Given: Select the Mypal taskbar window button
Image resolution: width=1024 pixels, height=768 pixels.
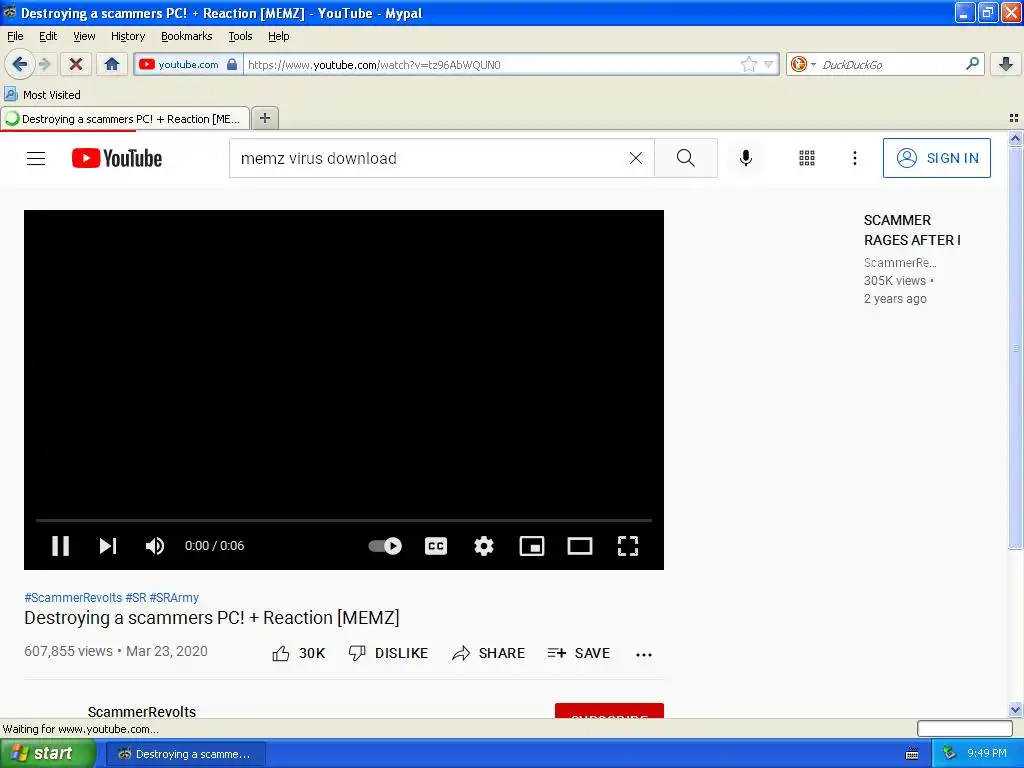Looking at the screenshot, I should [186, 754].
